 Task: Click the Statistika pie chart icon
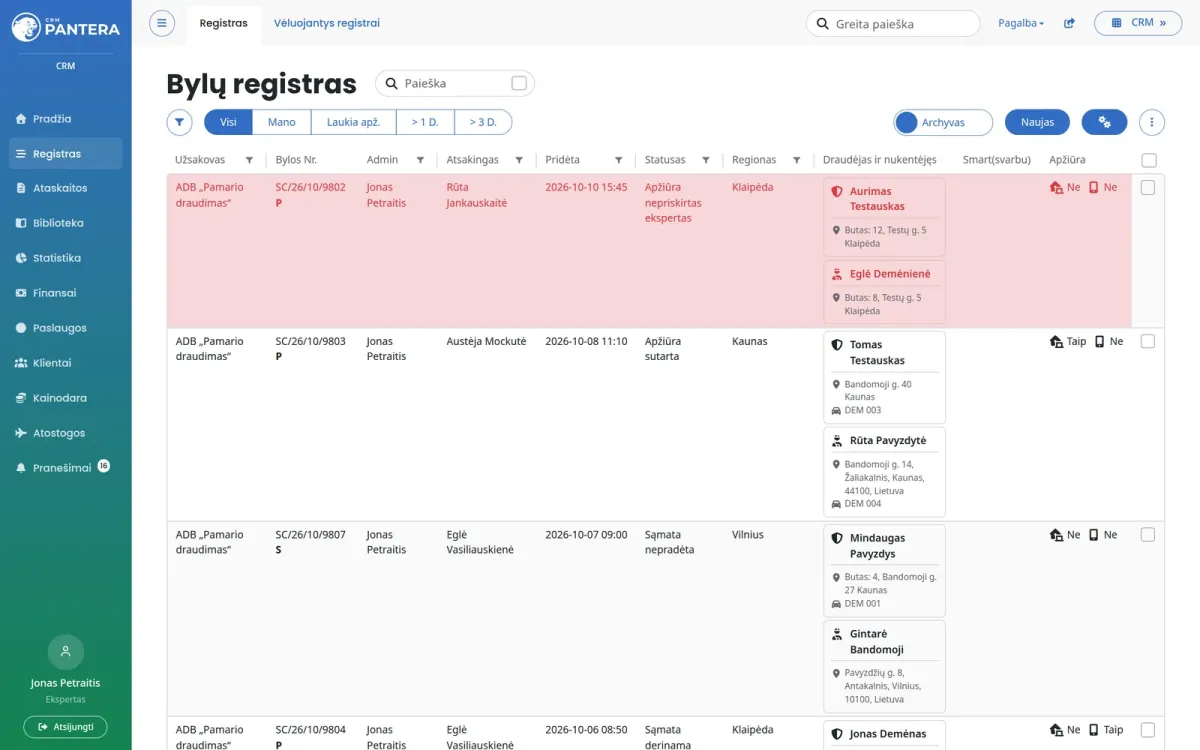pos(21,258)
